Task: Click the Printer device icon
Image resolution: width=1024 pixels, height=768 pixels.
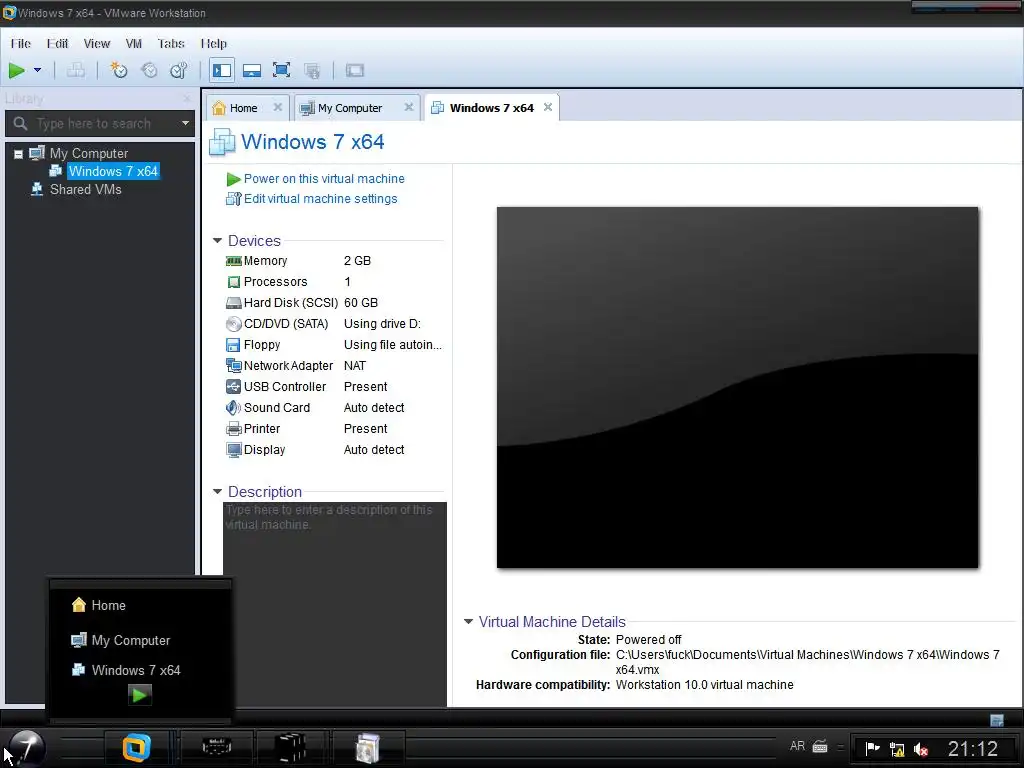Action: [233, 428]
